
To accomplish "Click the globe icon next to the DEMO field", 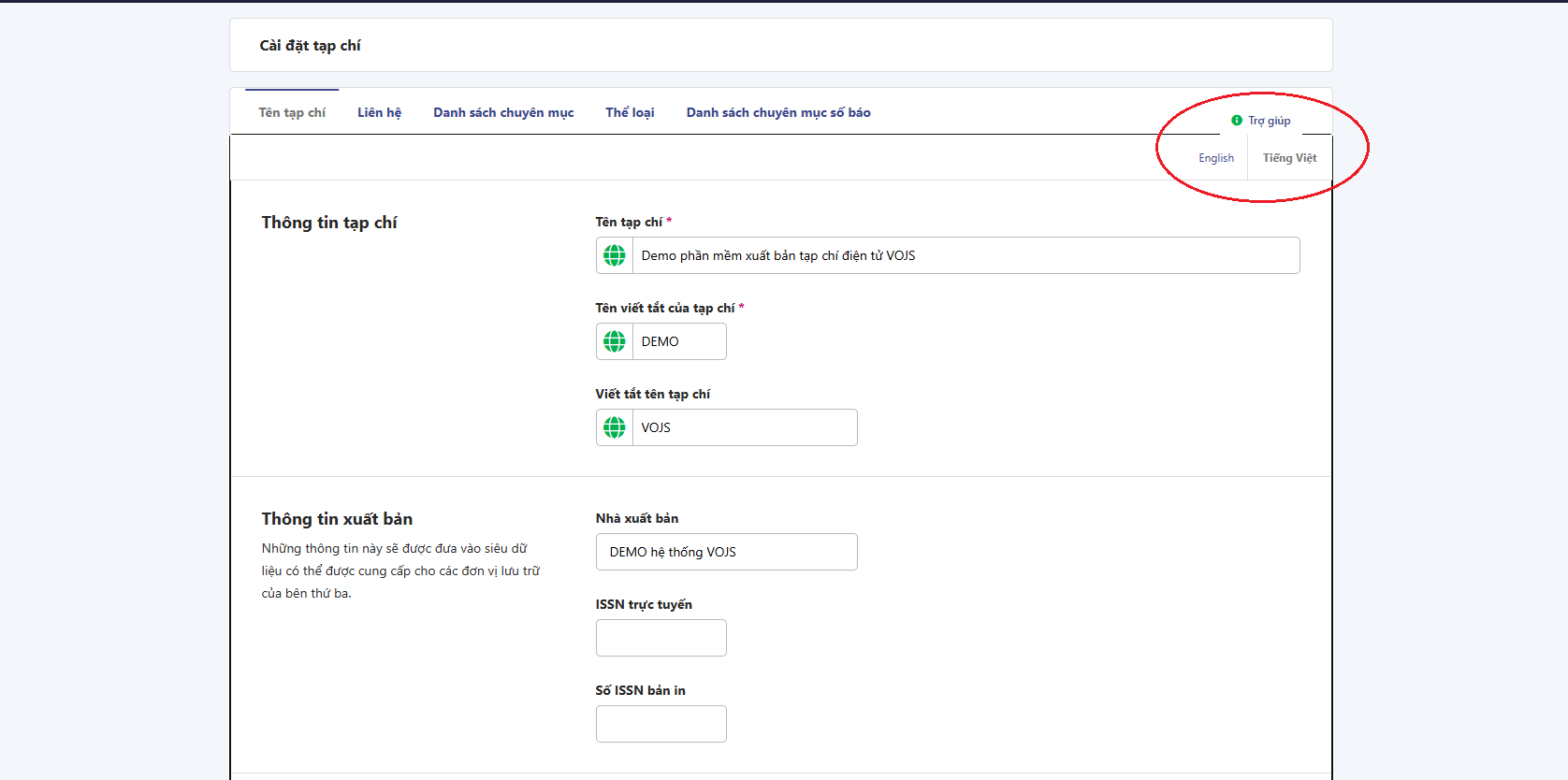I will click(615, 341).
